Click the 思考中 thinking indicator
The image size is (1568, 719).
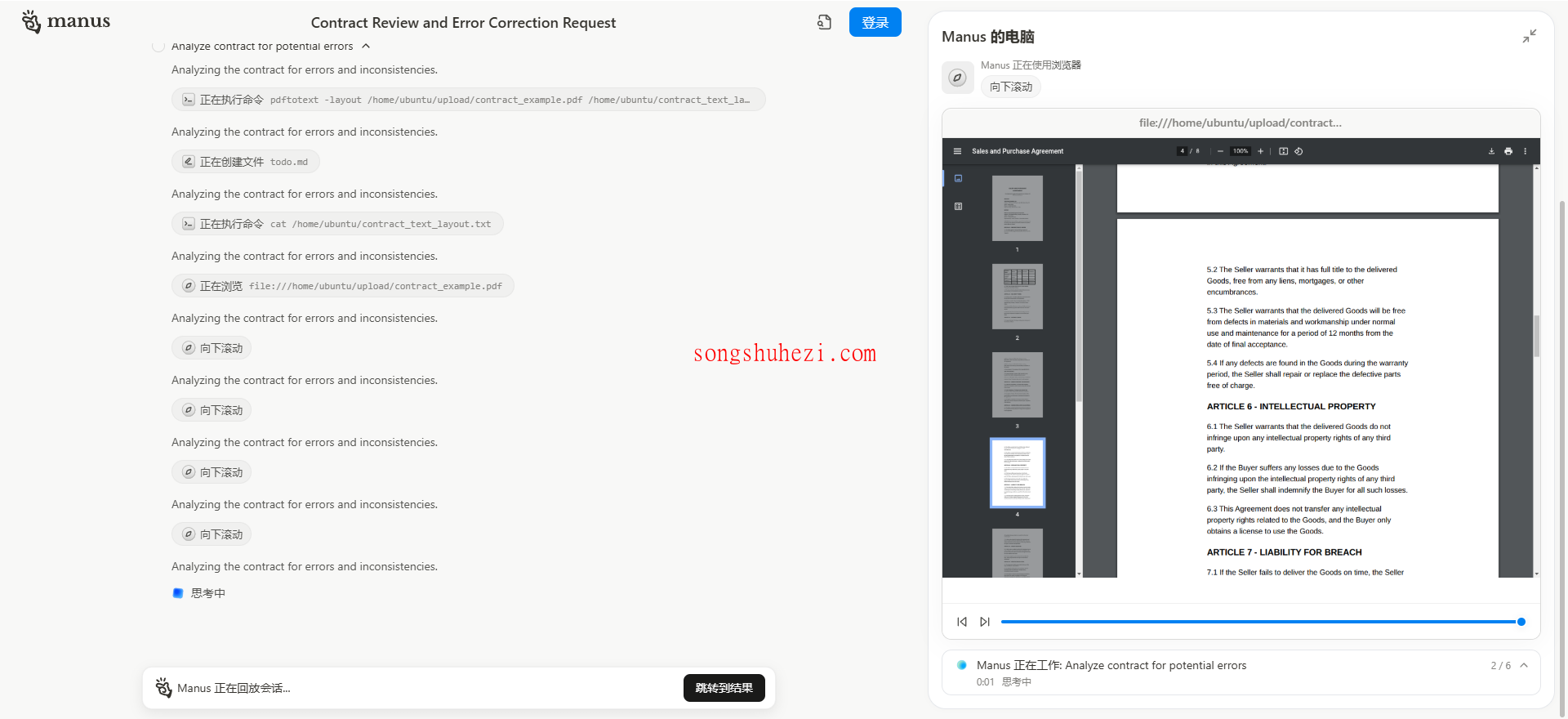(199, 593)
